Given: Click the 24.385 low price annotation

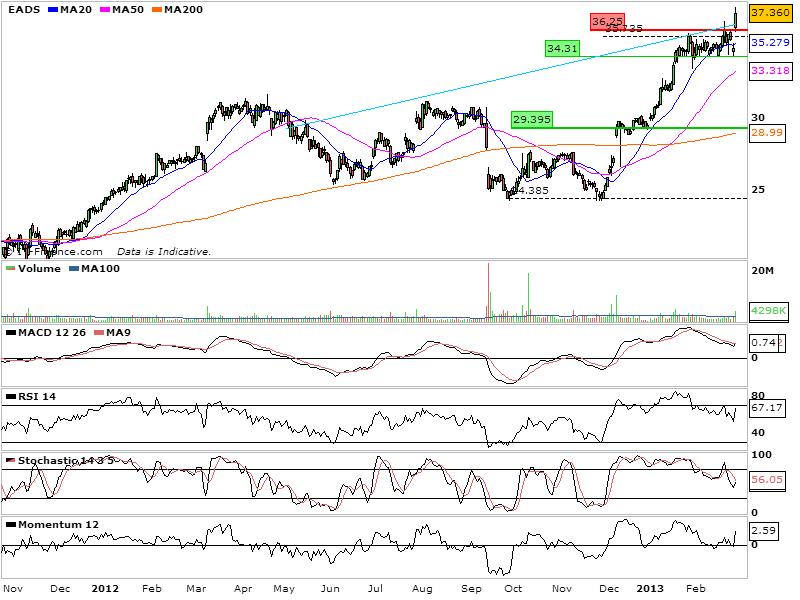Looking at the screenshot, I should 531,190.
